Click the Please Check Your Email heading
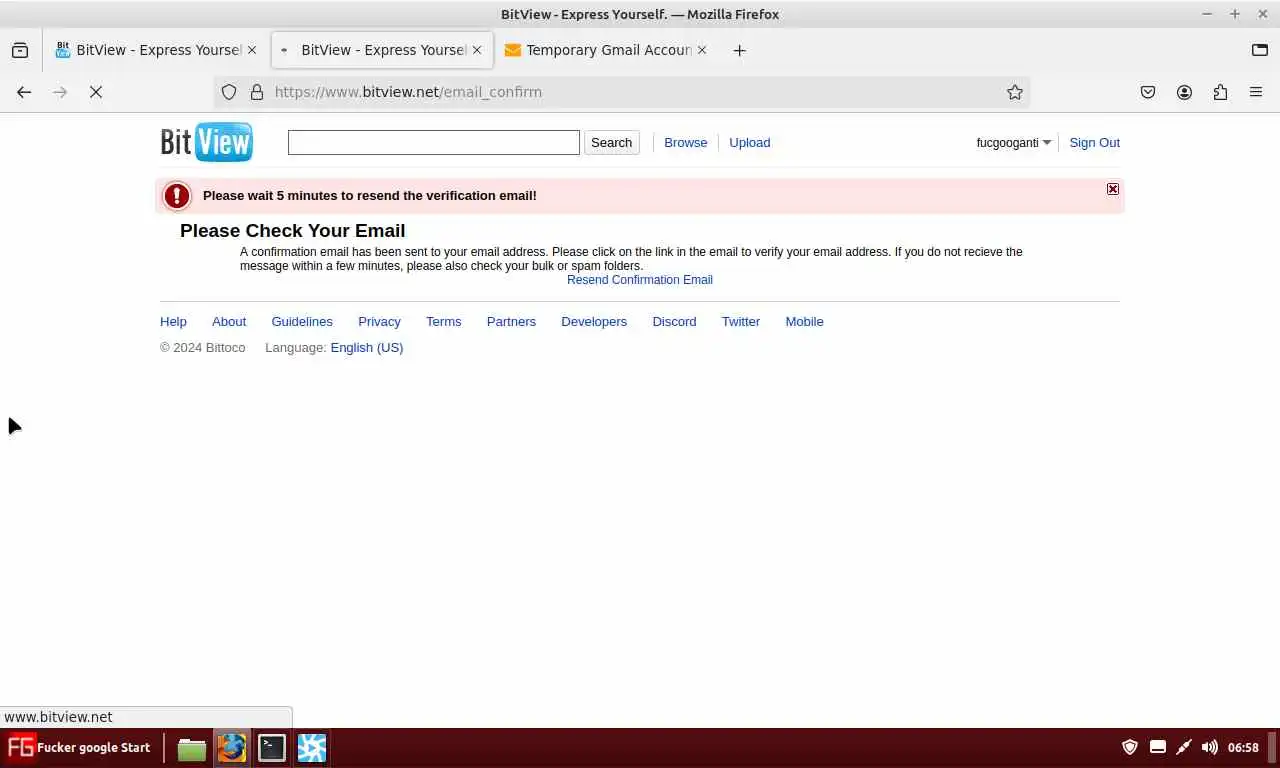This screenshot has height=768, width=1280. coord(292,231)
